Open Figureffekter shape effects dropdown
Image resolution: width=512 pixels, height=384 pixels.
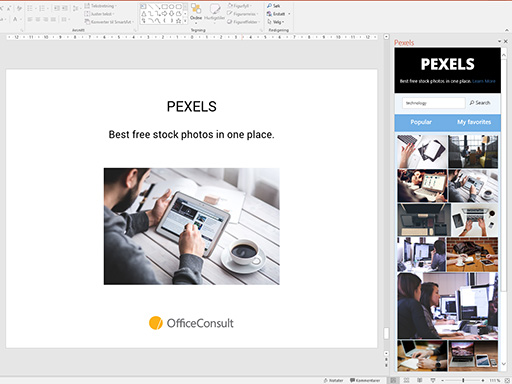[243, 22]
